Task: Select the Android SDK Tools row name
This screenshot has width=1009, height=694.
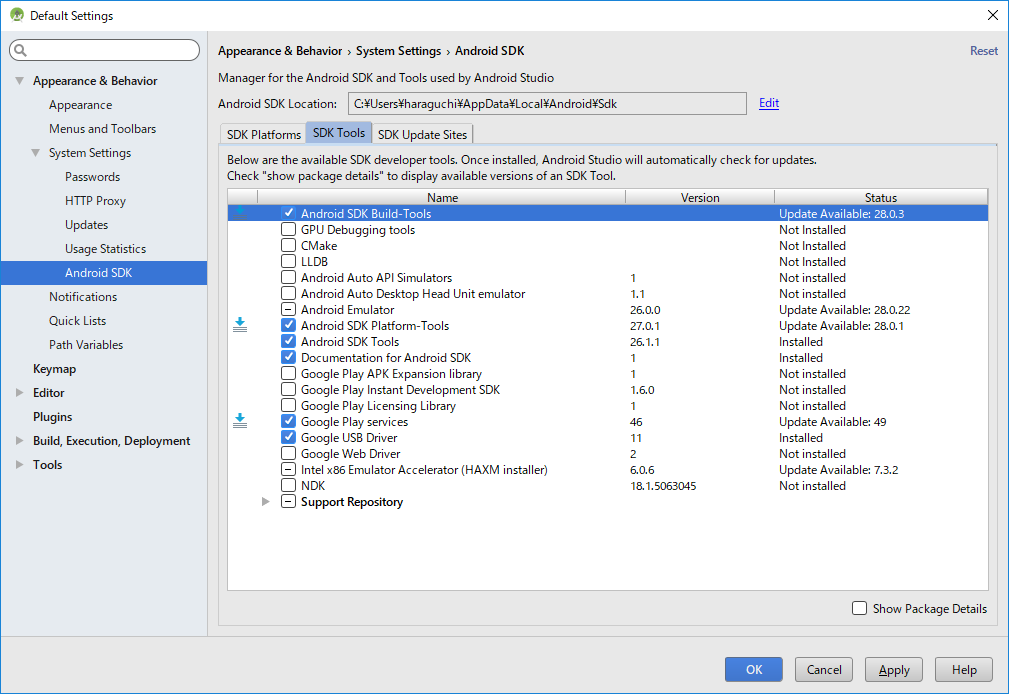Action: [x=349, y=342]
